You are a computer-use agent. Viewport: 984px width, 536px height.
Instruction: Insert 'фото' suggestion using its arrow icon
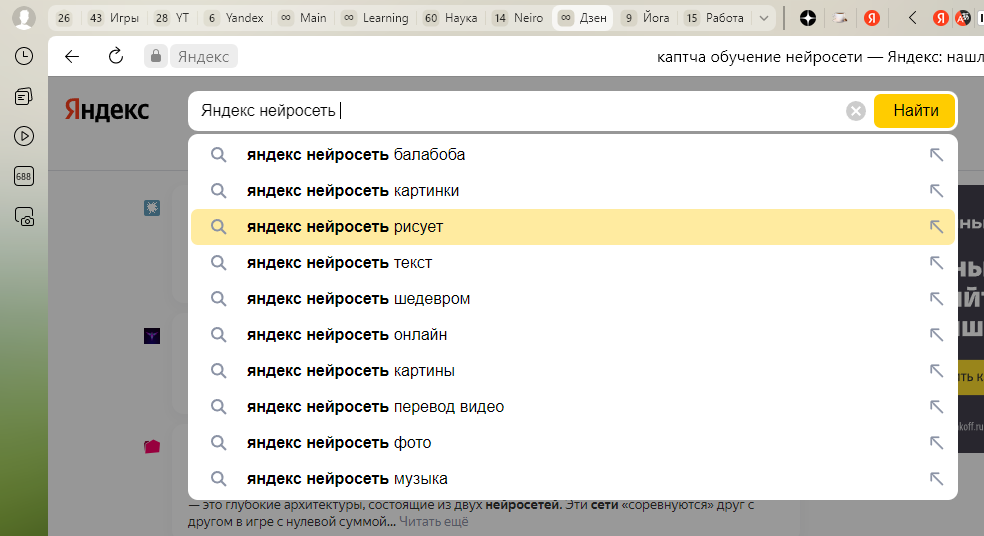point(936,442)
